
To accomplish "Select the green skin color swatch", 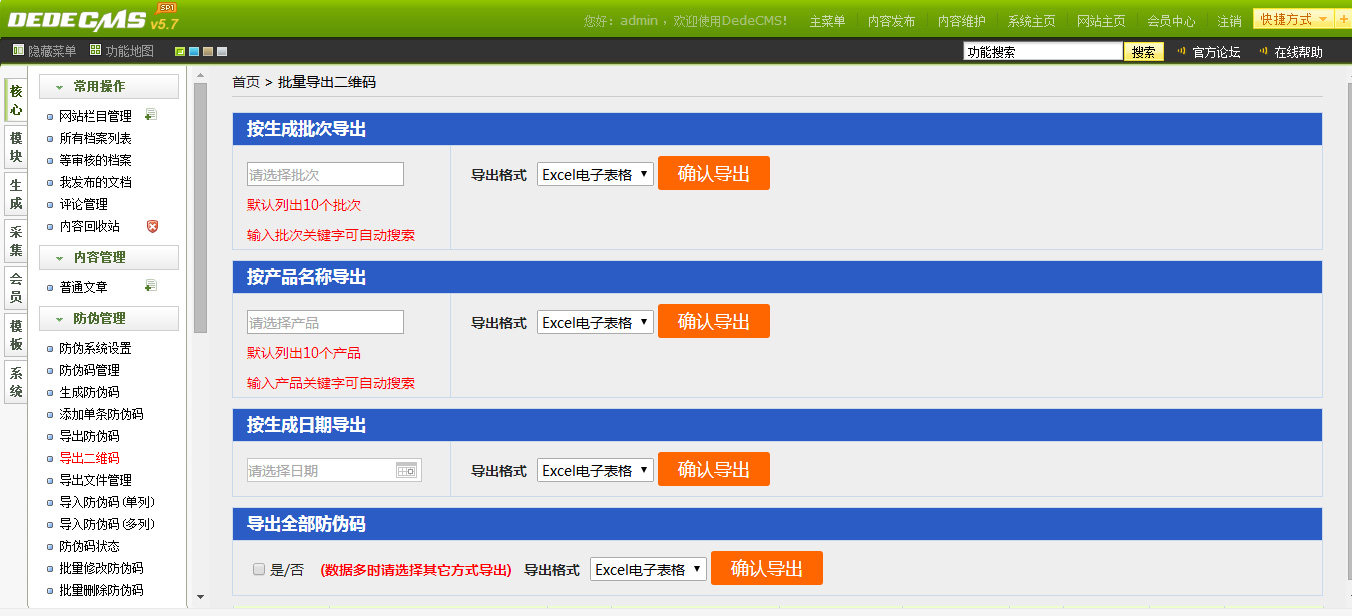I will pos(180,51).
